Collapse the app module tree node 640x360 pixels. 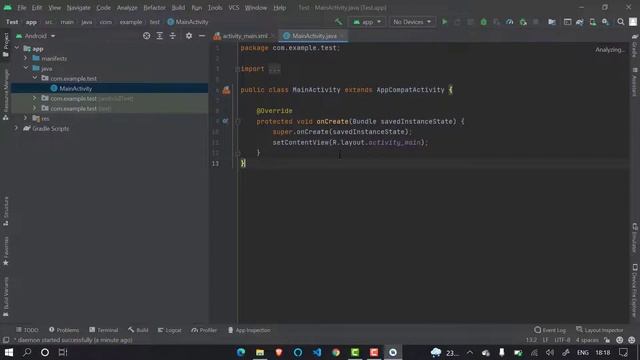17,48
